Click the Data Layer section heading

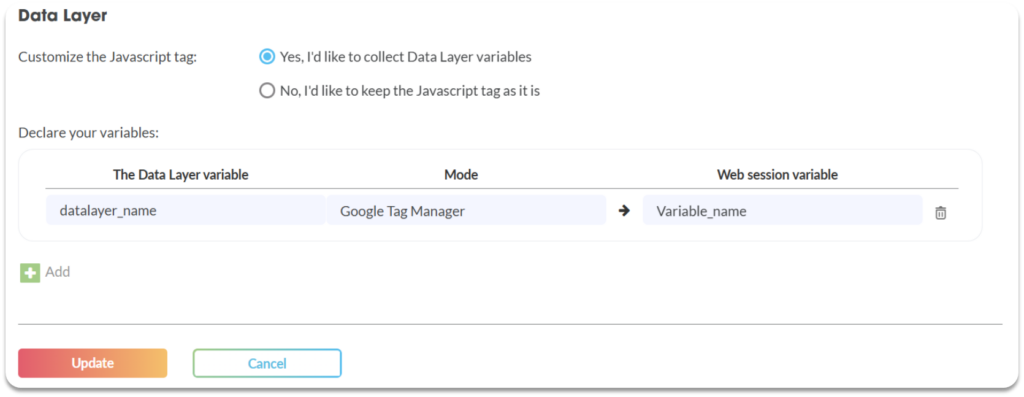[63, 16]
